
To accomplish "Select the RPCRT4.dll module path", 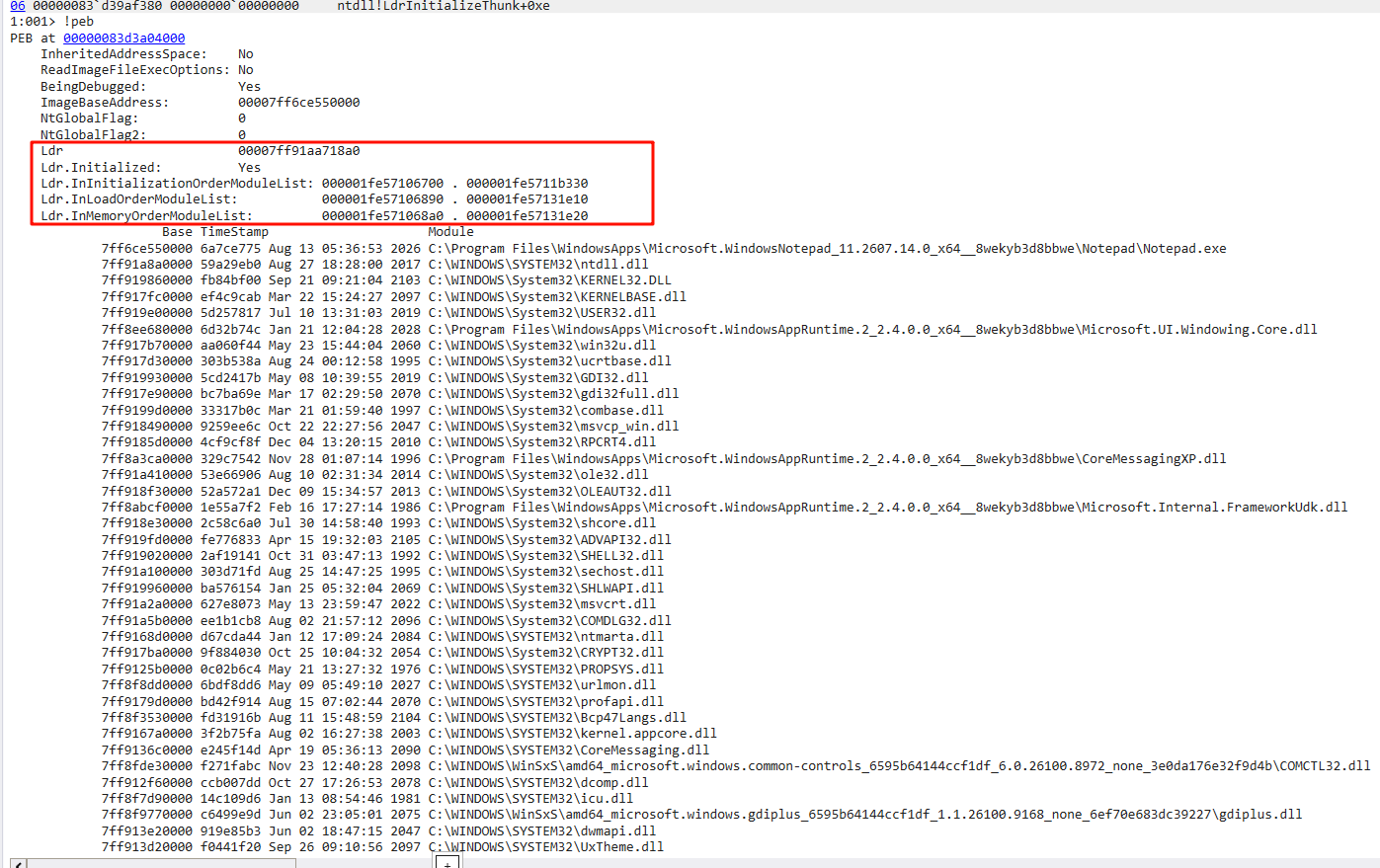I will point(542,442).
